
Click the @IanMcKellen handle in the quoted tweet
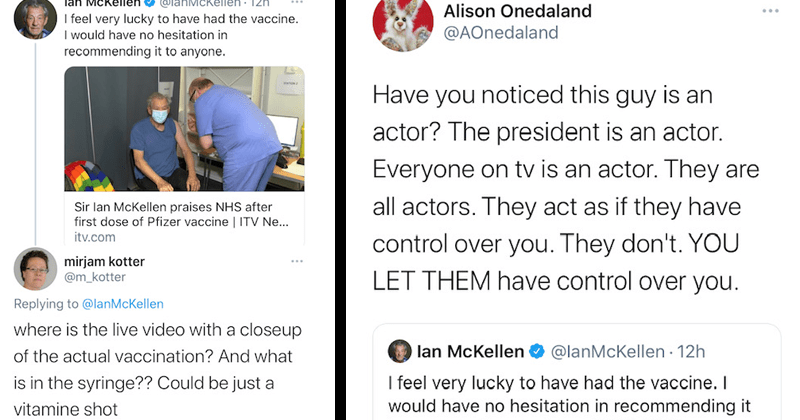(609, 351)
